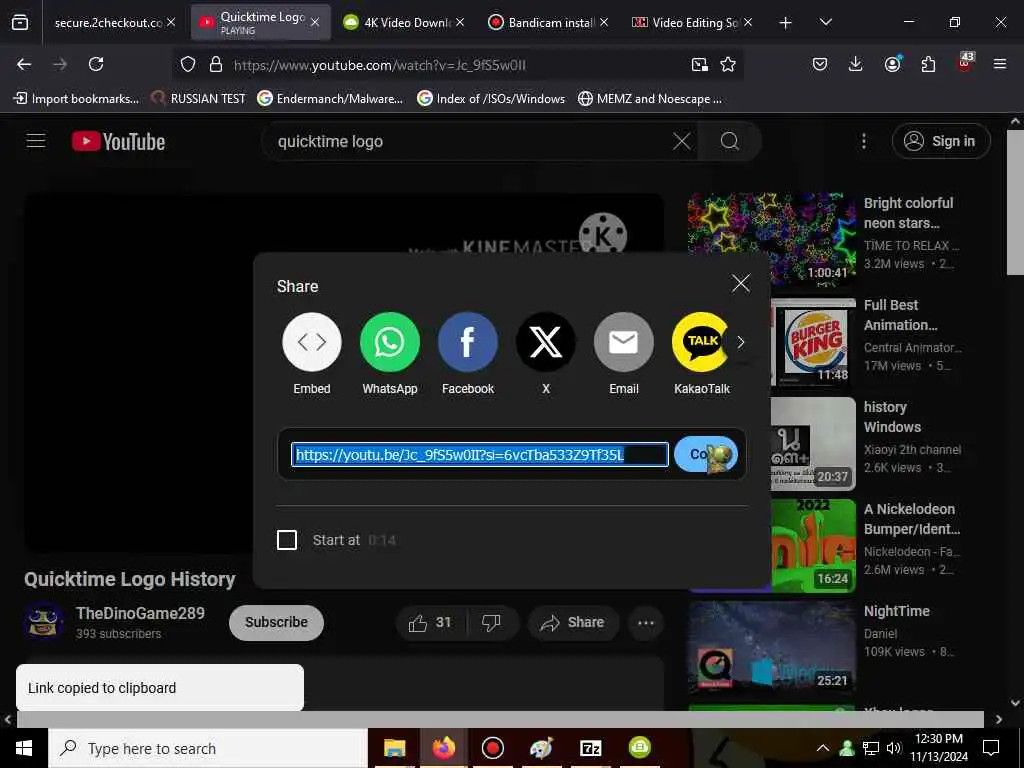Open Windows Start menu
1024x768 pixels.
tap(24, 748)
